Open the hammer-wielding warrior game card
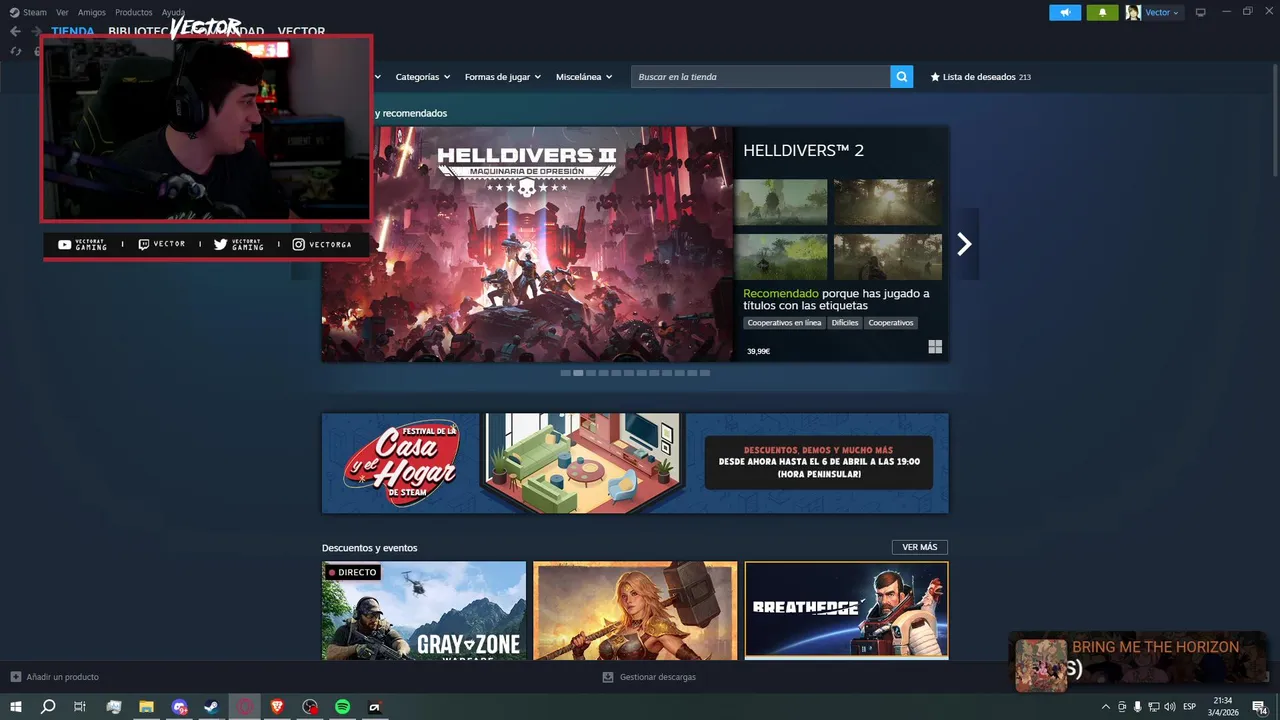This screenshot has width=1280, height=720. pyautogui.click(x=635, y=611)
